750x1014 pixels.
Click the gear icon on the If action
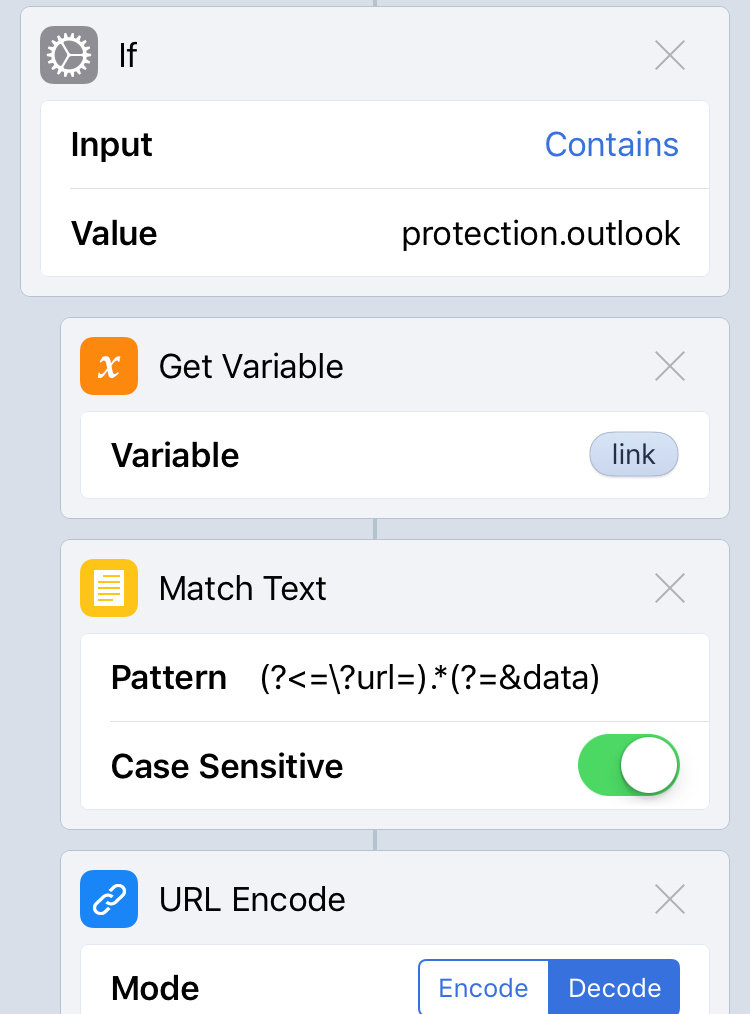(x=68, y=55)
